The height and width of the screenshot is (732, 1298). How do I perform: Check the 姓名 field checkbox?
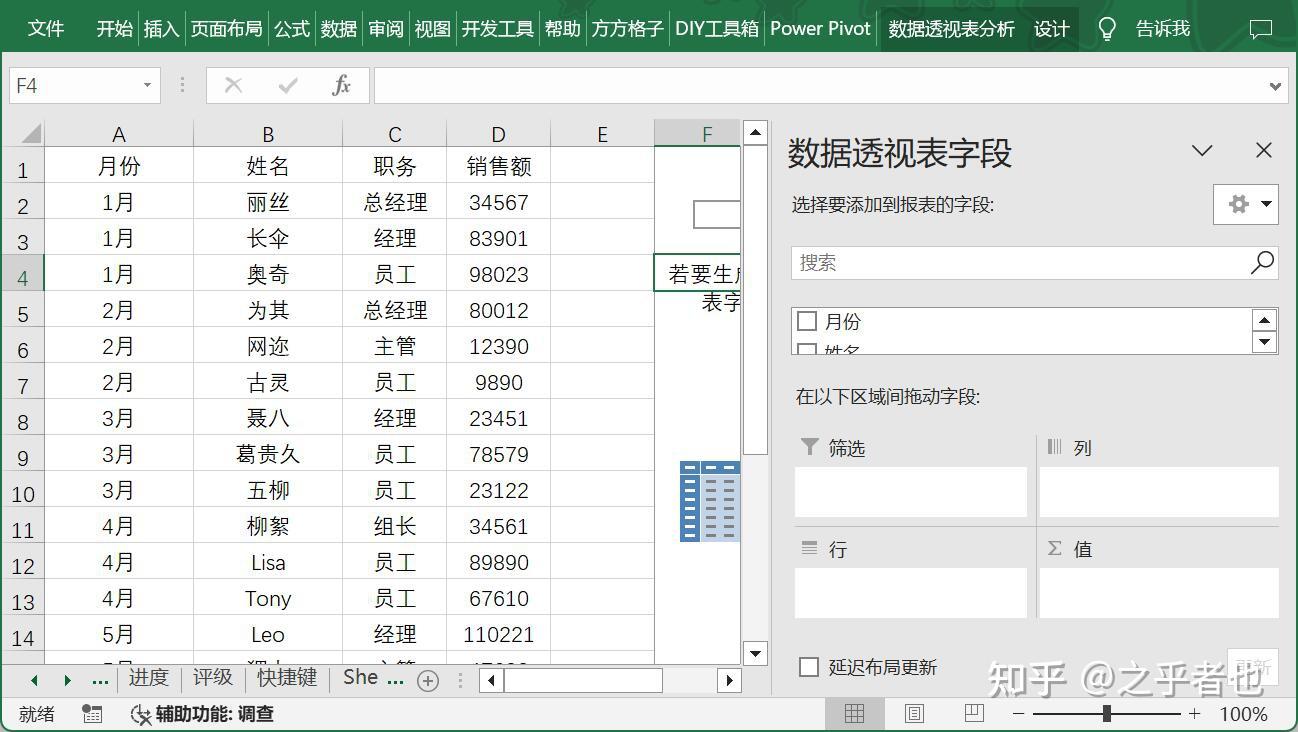click(806, 350)
